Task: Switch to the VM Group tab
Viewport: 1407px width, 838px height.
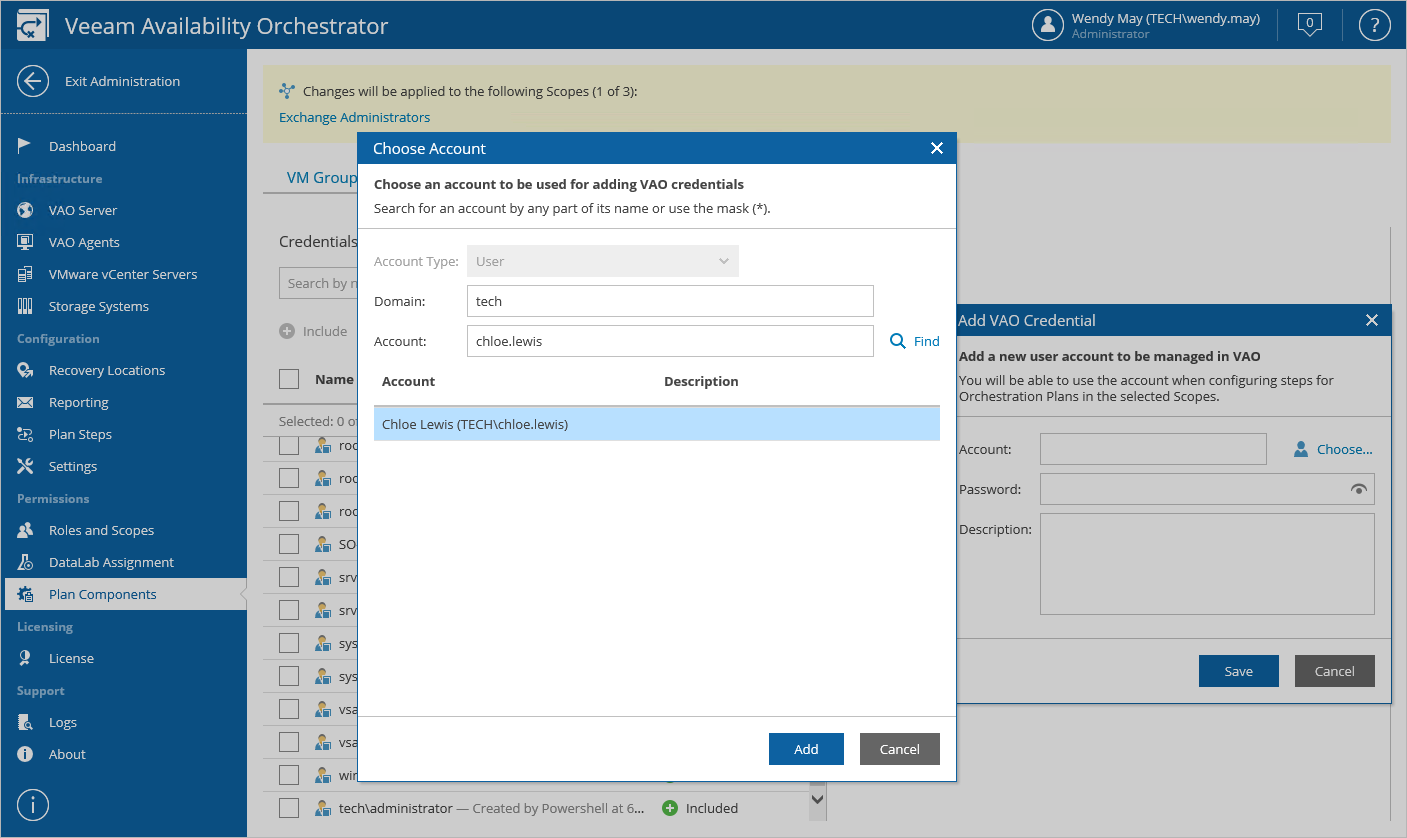Action: tap(321, 178)
